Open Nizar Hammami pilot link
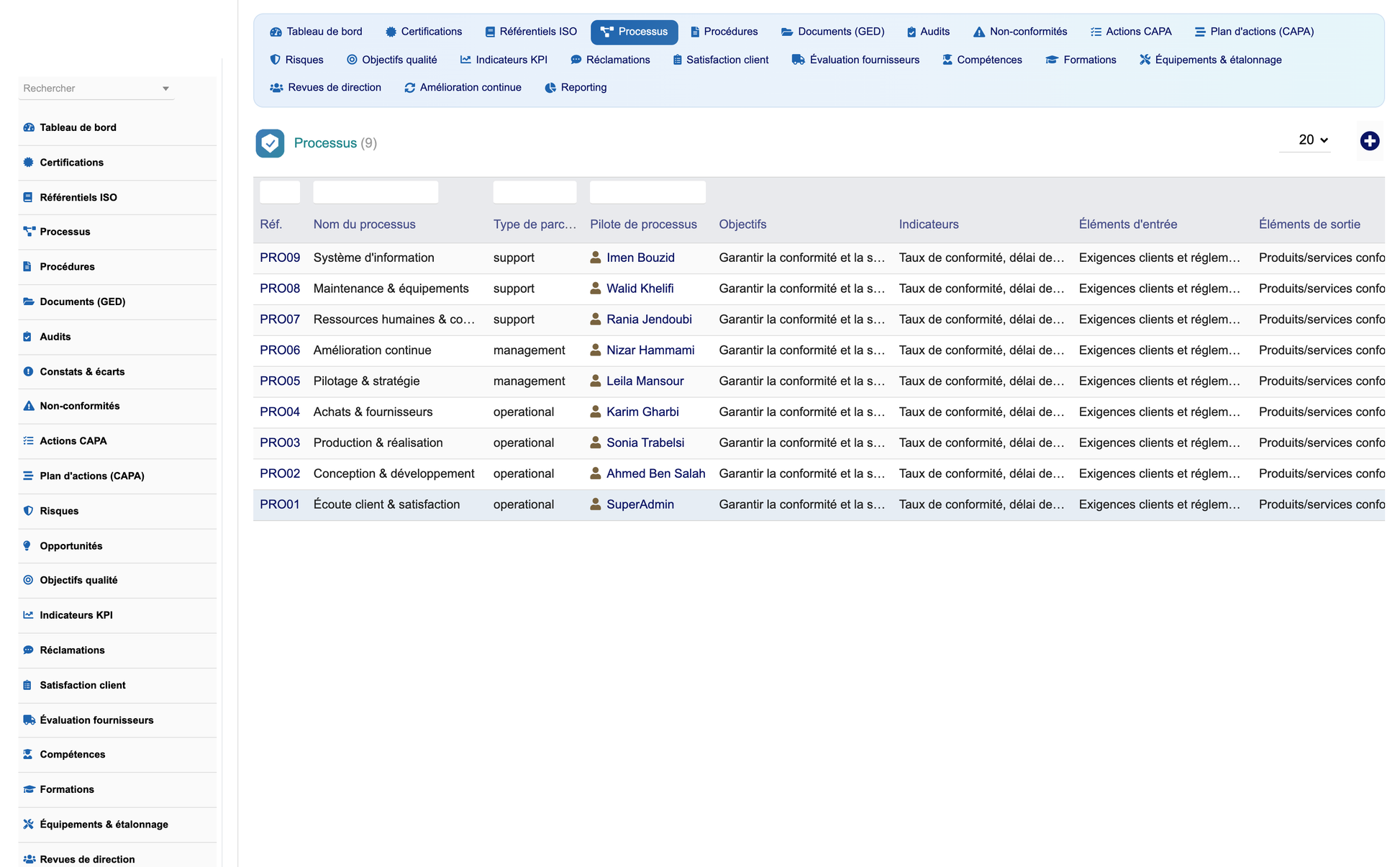Viewport: 1400px width, 867px height. [x=650, y=350]
